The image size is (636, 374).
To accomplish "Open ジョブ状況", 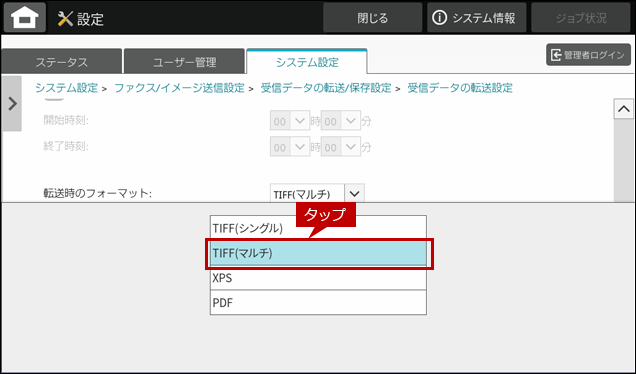I will pos(580,18).
